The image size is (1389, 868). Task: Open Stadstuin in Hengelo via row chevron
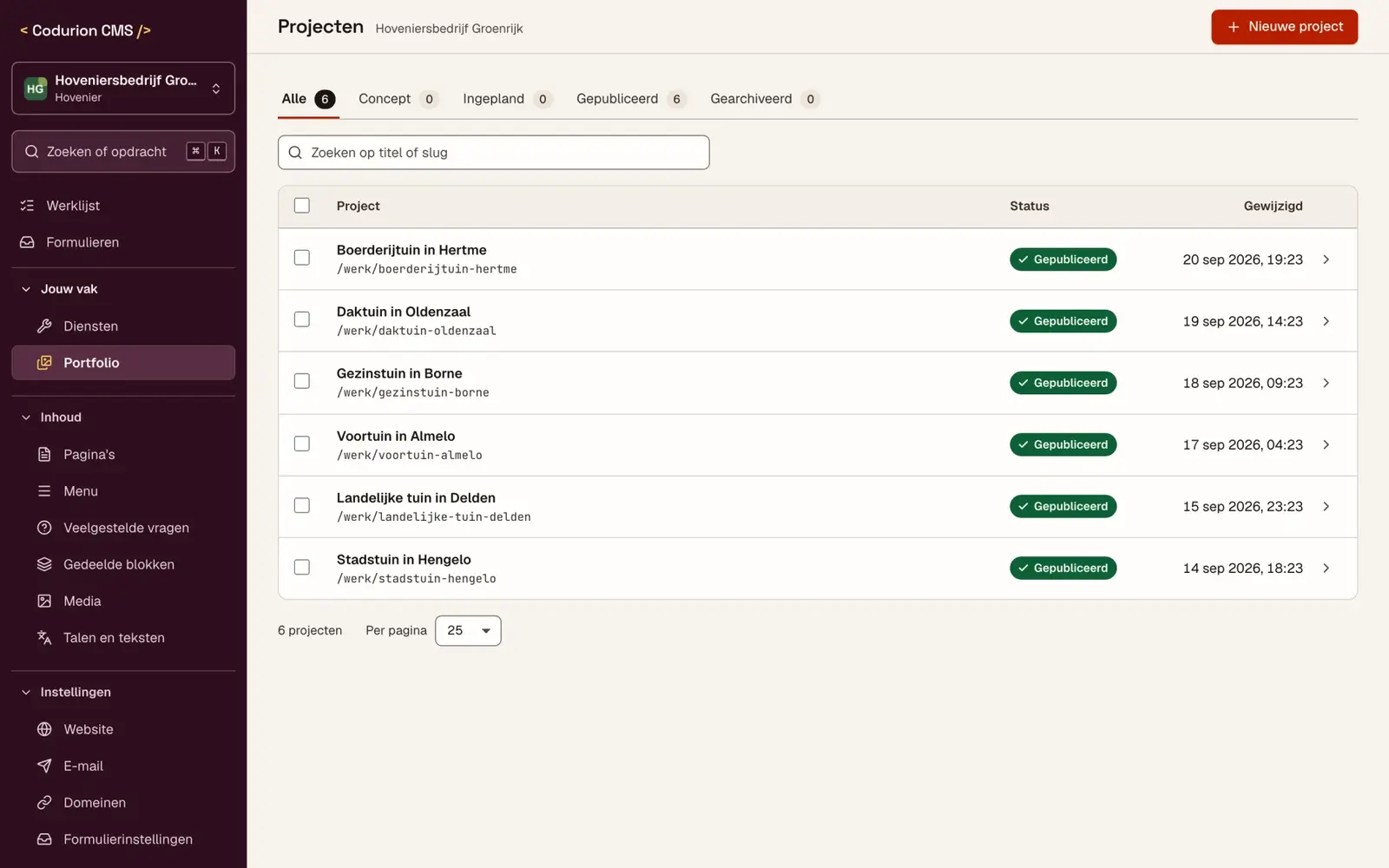pos(1326,569)
